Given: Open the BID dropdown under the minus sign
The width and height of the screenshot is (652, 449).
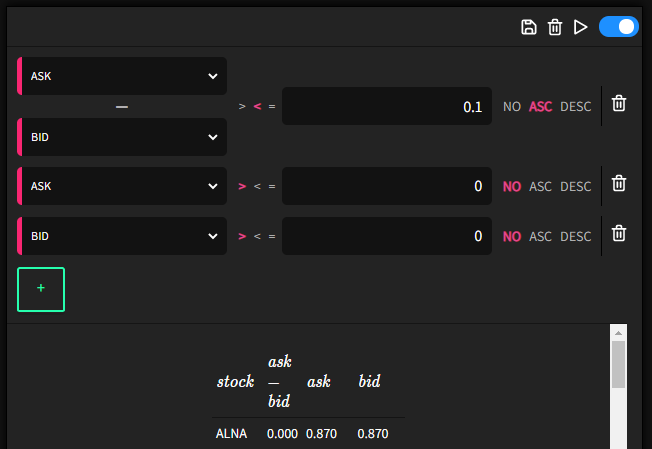Looking at the screenshot, I should [123, 137].
